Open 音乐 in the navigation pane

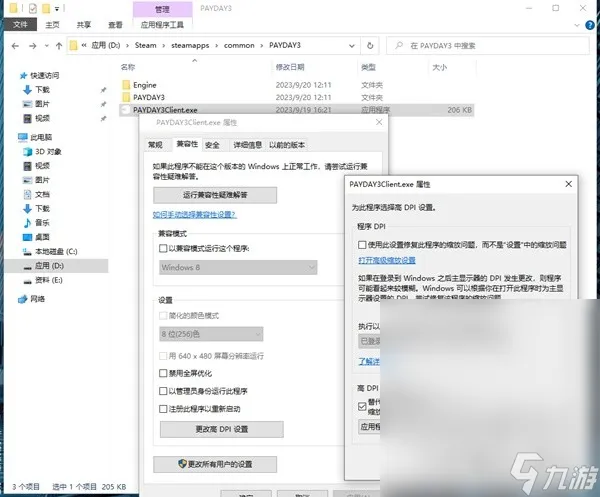click(42, 223)
